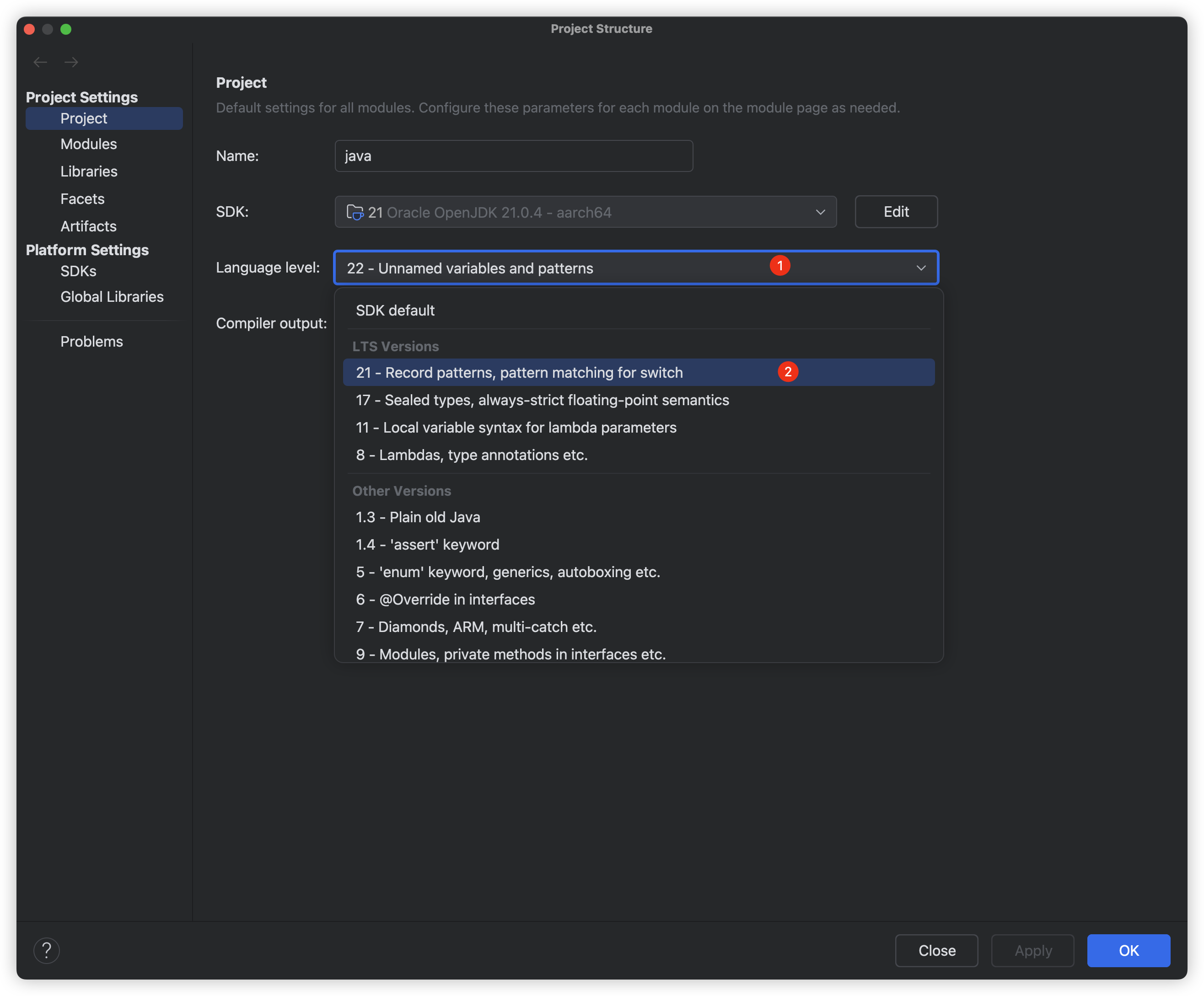Viewport: 1204px width, 996px height.
Task: Collapse the Language level dropdown arrow
Action: [x=921, y=268]
